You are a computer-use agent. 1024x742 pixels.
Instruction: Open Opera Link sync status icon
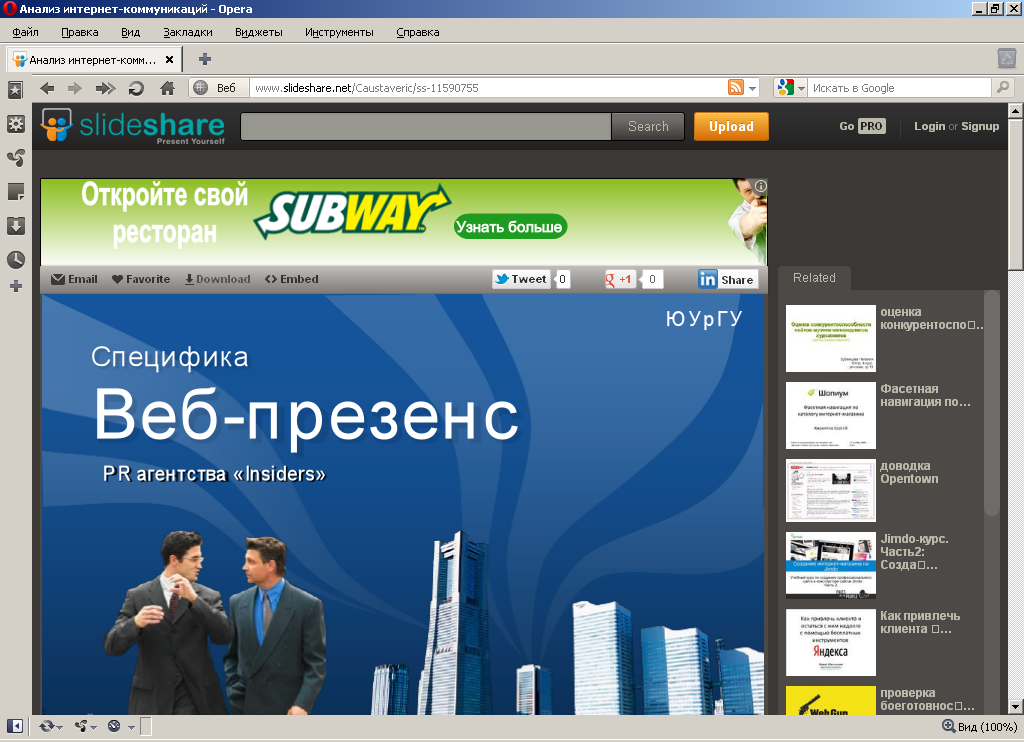pyautogui.click(x=47, y=726)
